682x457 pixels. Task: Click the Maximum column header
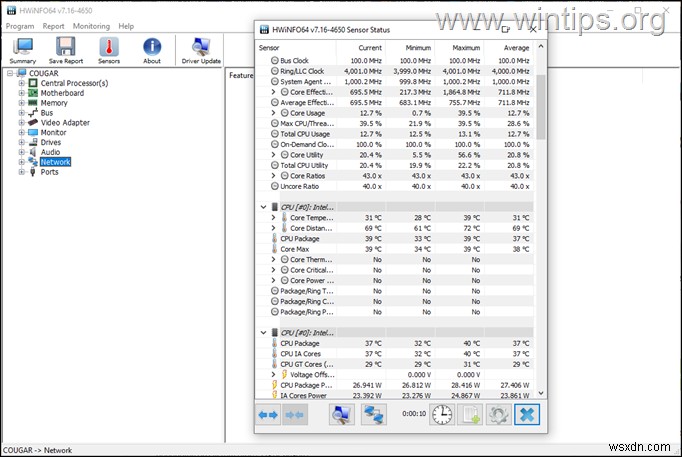459,48
